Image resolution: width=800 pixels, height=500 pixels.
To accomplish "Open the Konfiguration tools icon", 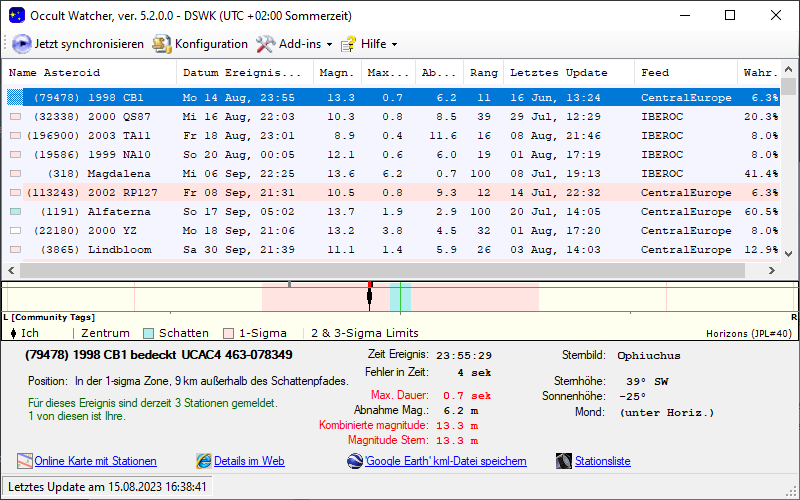I will [162, 44].
